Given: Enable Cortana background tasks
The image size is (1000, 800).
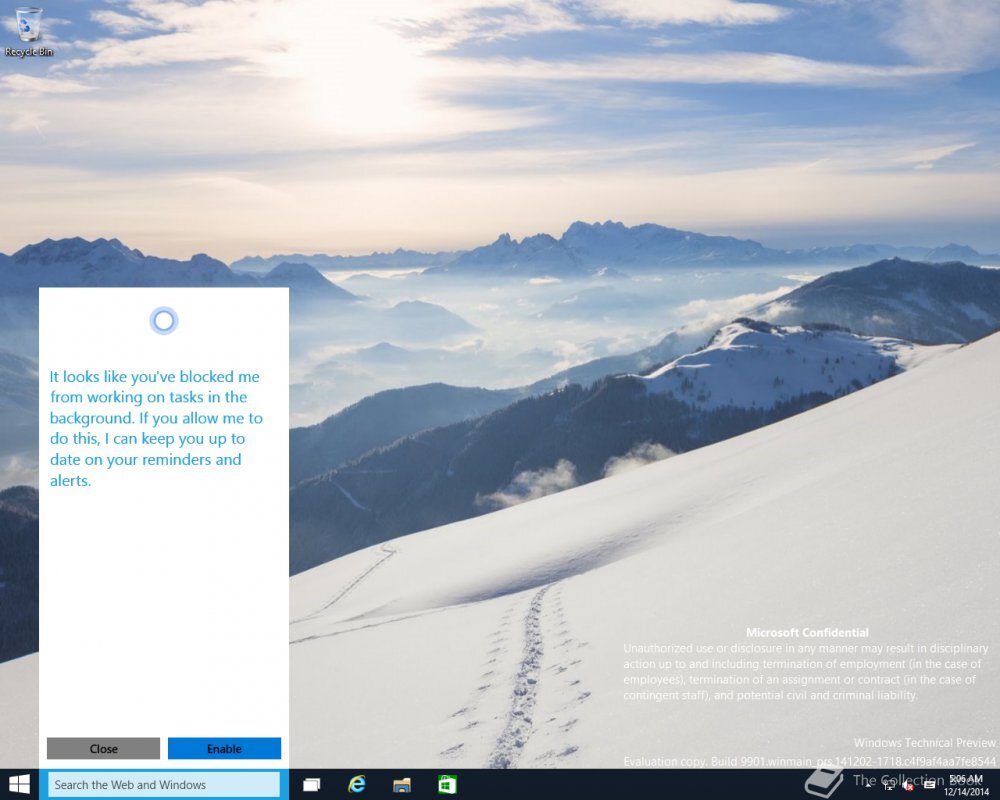Looking at the screenshot, I should pos(224,748).
